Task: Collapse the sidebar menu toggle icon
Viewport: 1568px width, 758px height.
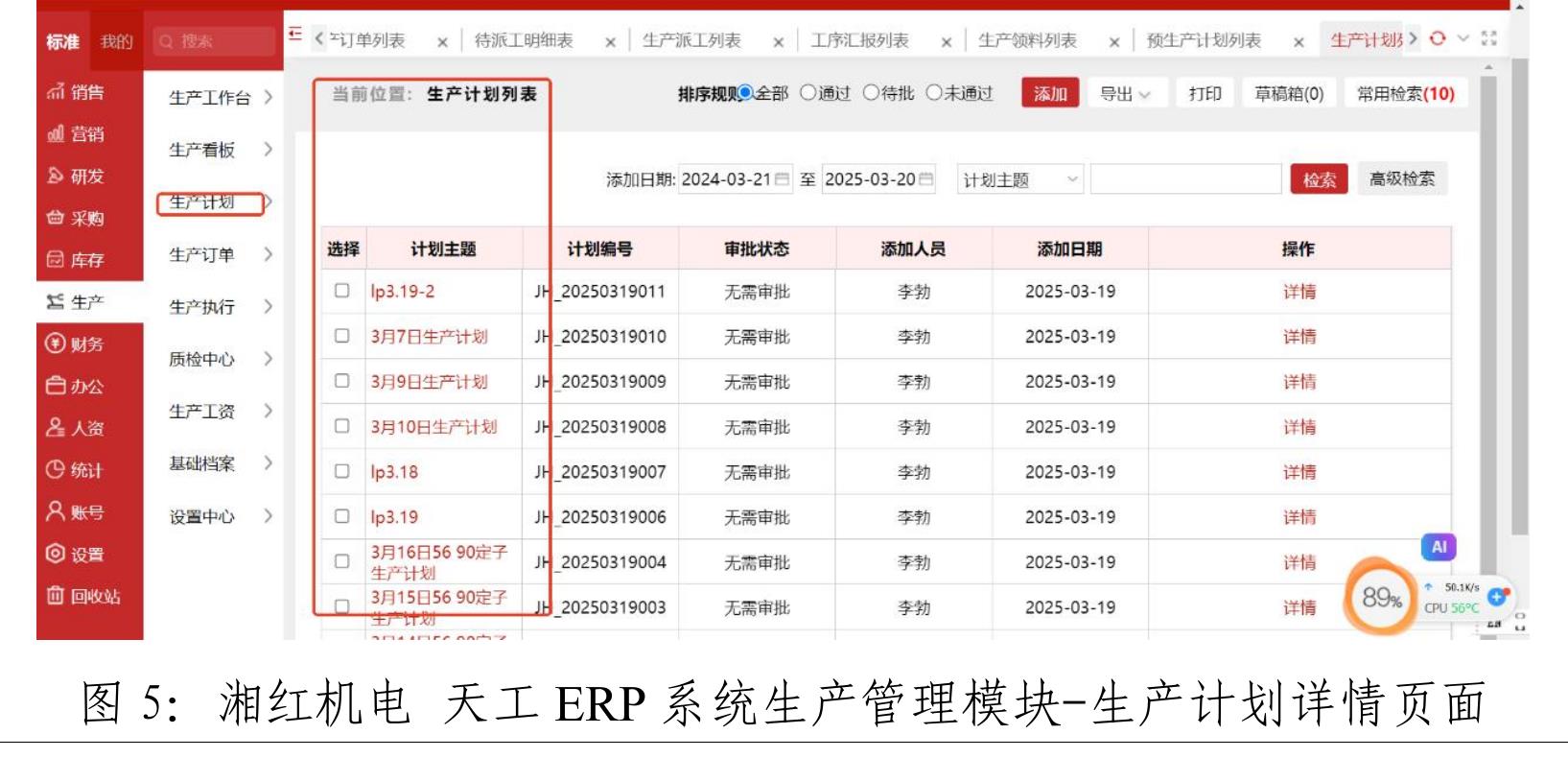Action: click(x=295, y=35)
